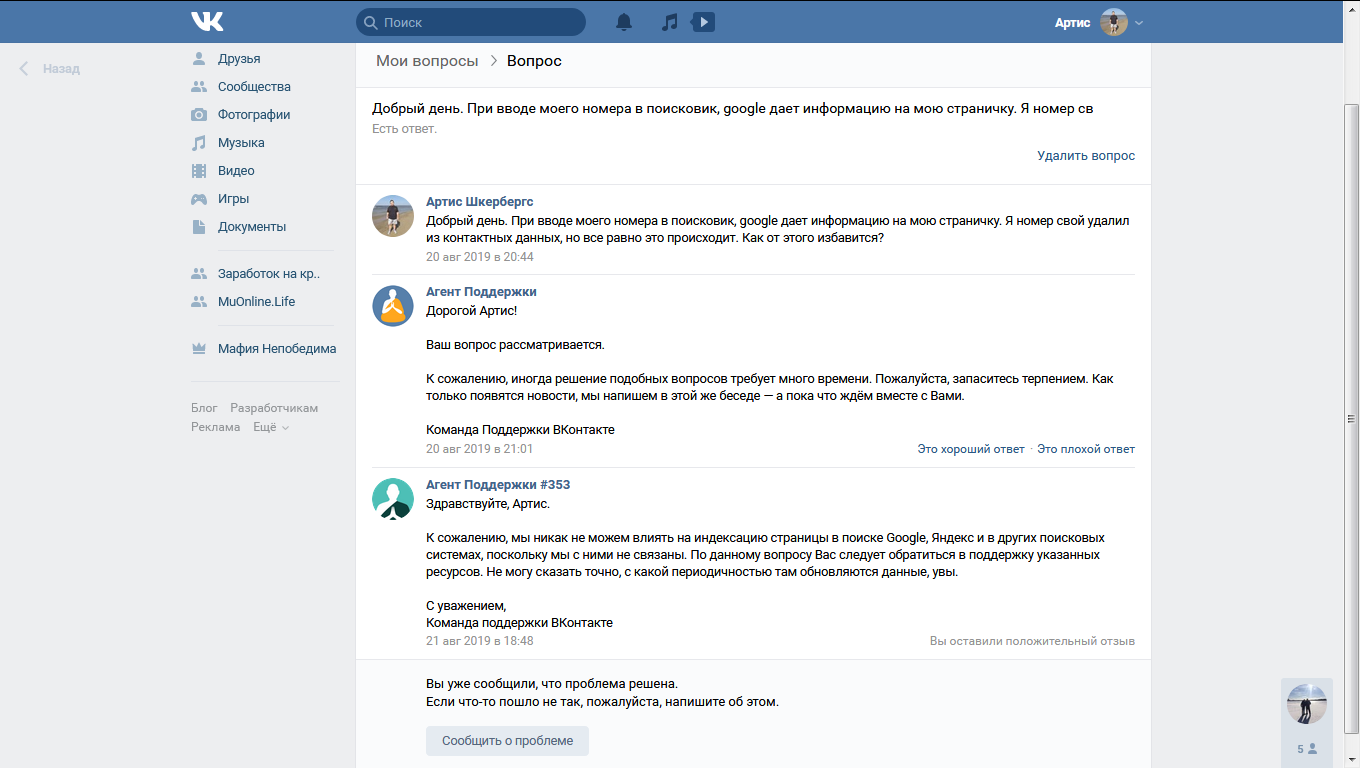This screenshot has width=1360, height=768.
Task: Click the Игры gamepad icon
Action: 199,199
